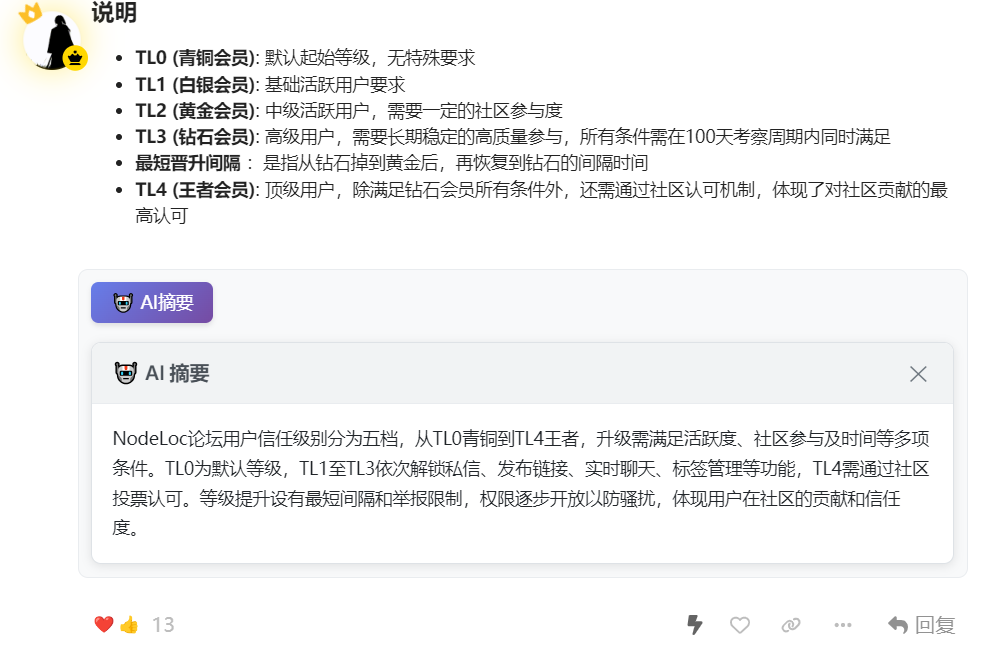Click the summary paragraph starting with NodeLoc论坛
The width and height of the screenshot is (1003, 668).
[x=521, y=483]
